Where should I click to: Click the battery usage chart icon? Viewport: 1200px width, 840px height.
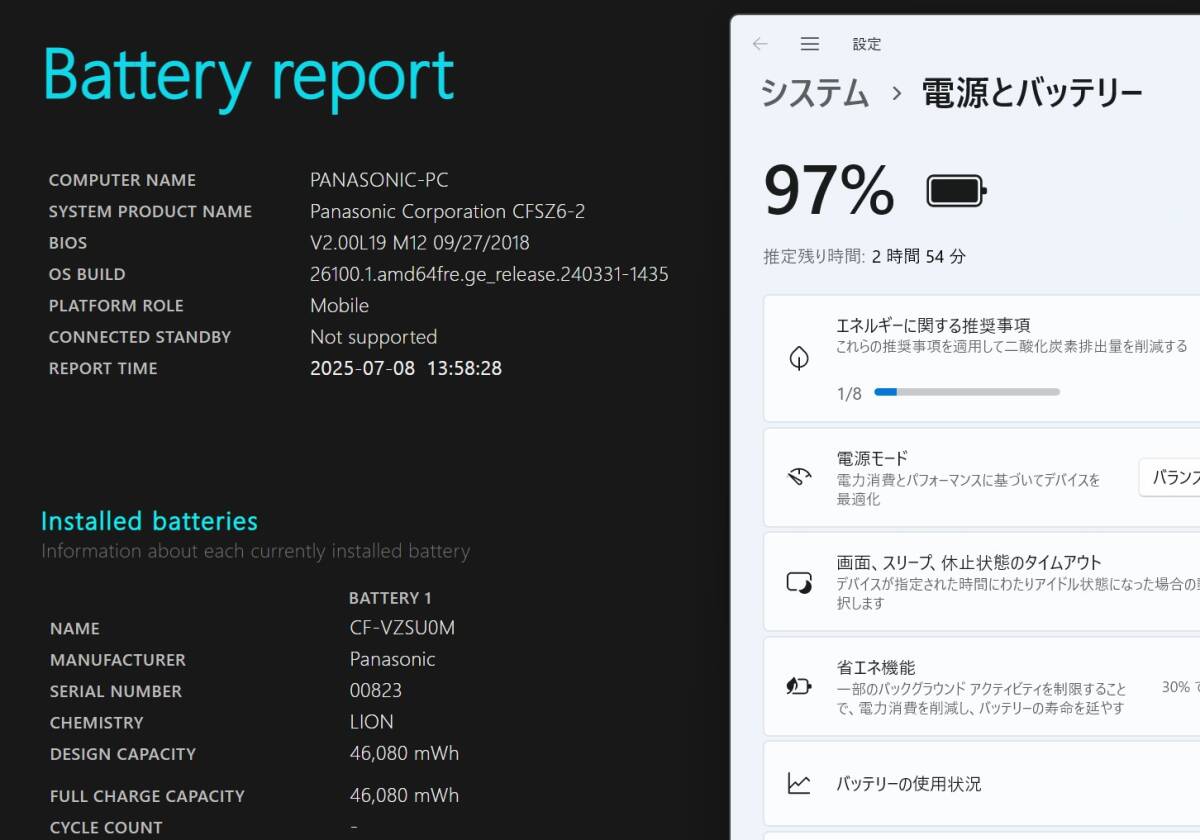coord(799,783)
